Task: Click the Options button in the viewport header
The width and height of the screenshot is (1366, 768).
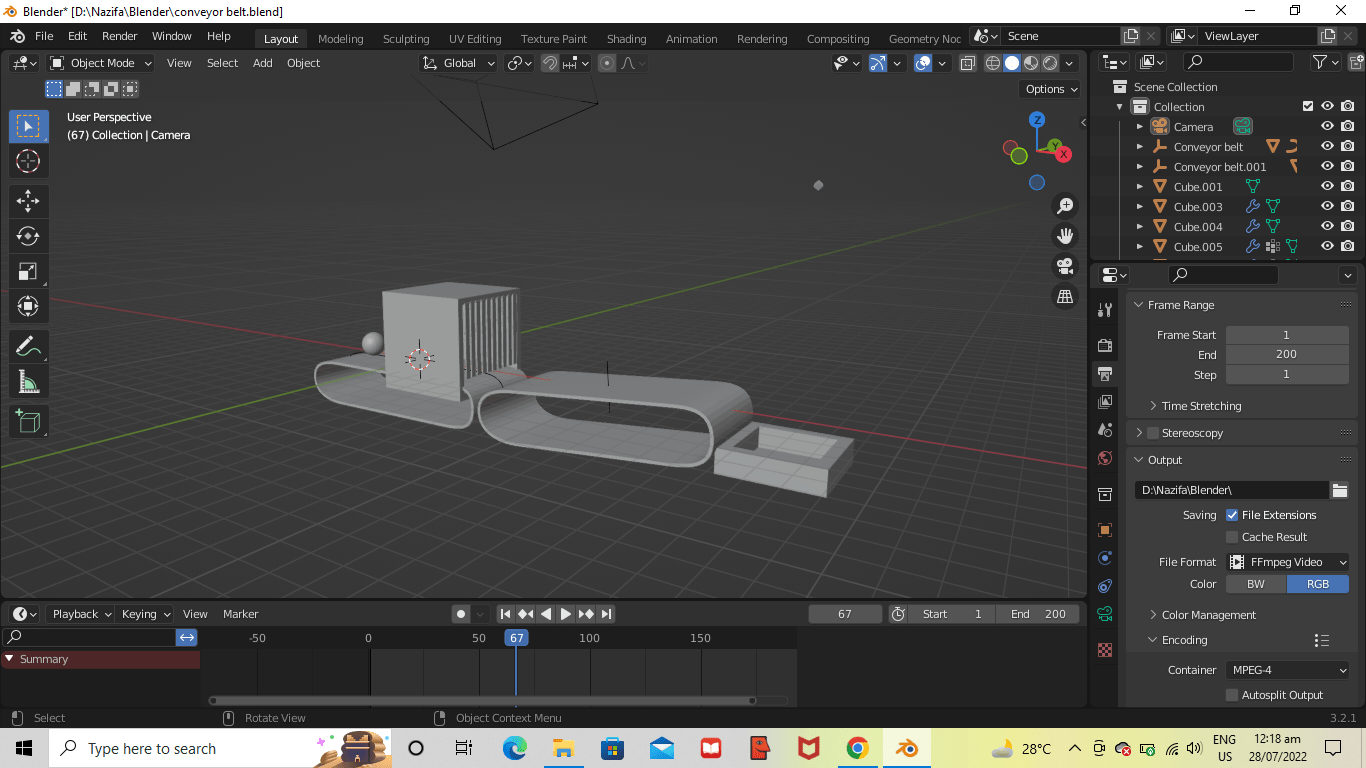Action: click(1049, 89)
